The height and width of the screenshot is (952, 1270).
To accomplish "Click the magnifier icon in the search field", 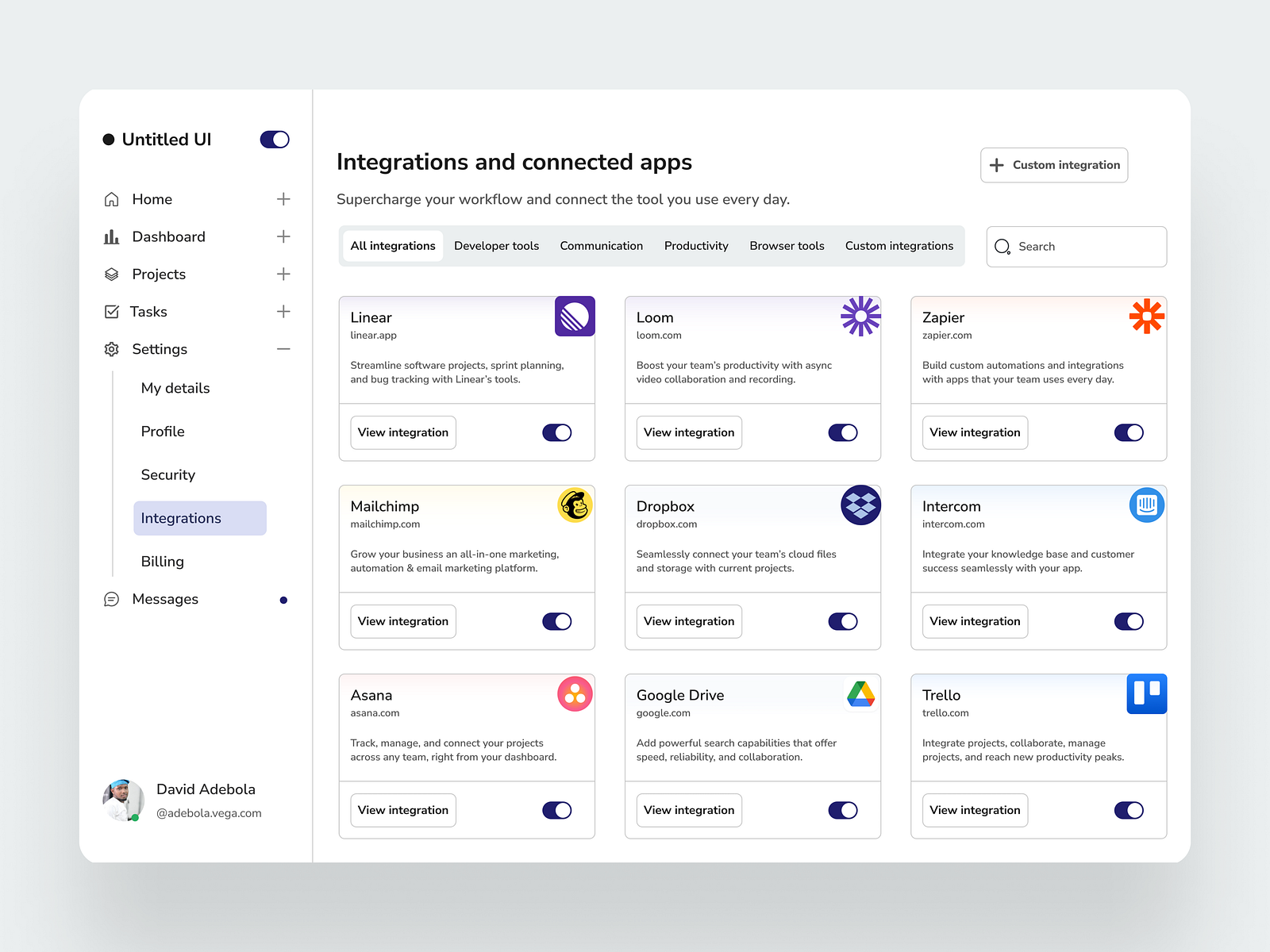I will [x=1003, y=247].
